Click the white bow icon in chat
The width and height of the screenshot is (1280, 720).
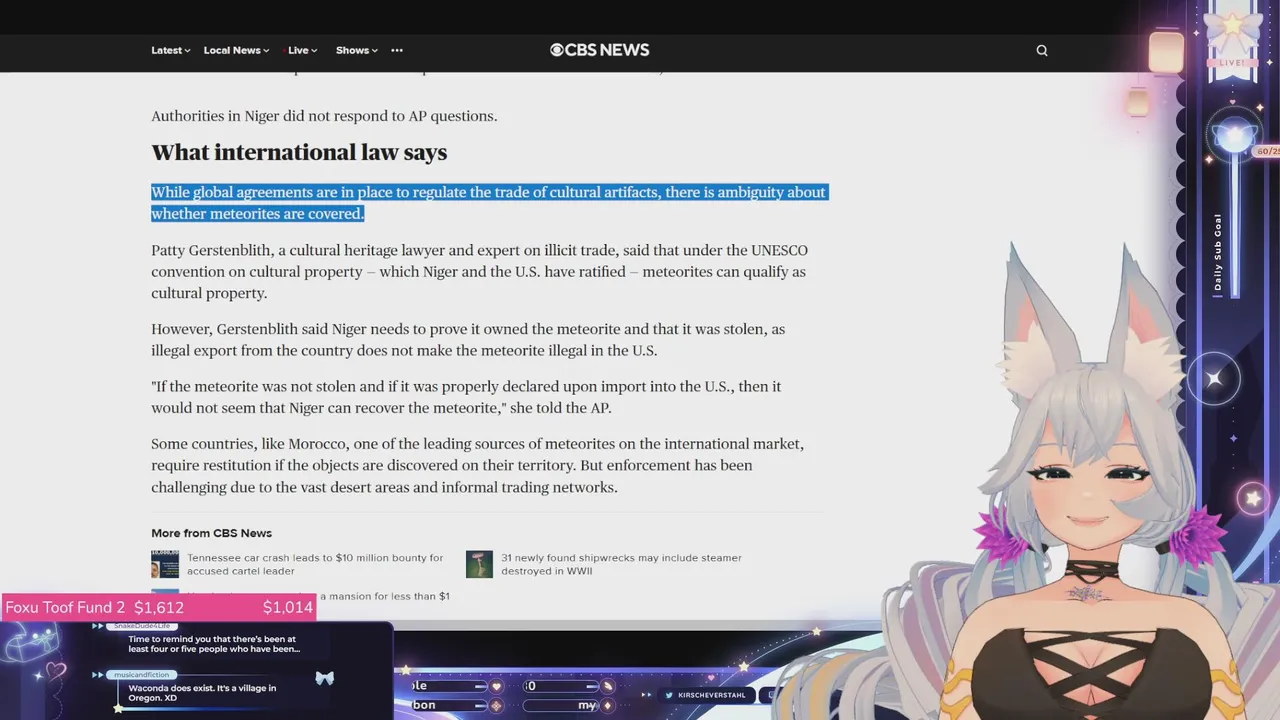click(x=324, y=678)
